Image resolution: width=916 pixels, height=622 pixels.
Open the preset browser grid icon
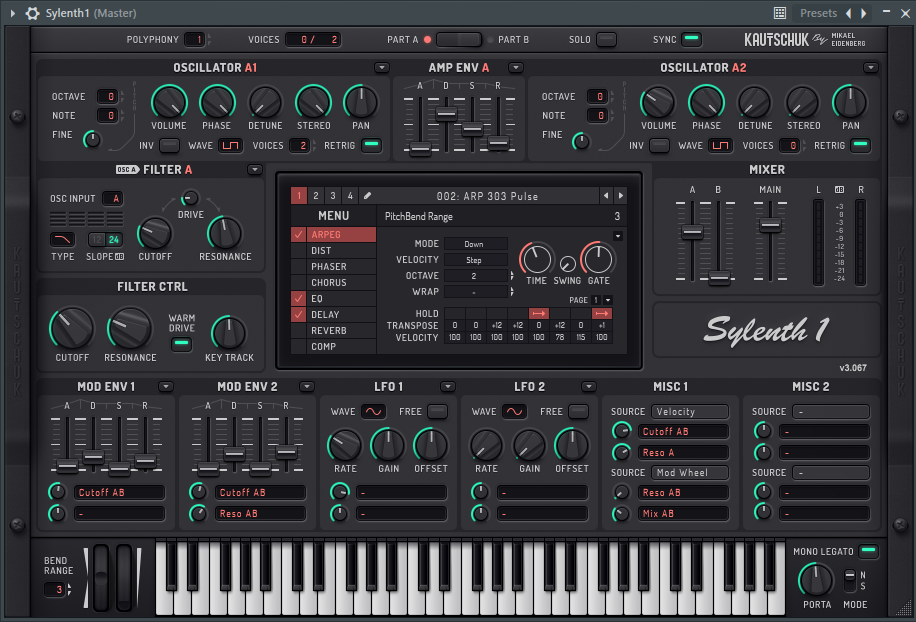780,13
